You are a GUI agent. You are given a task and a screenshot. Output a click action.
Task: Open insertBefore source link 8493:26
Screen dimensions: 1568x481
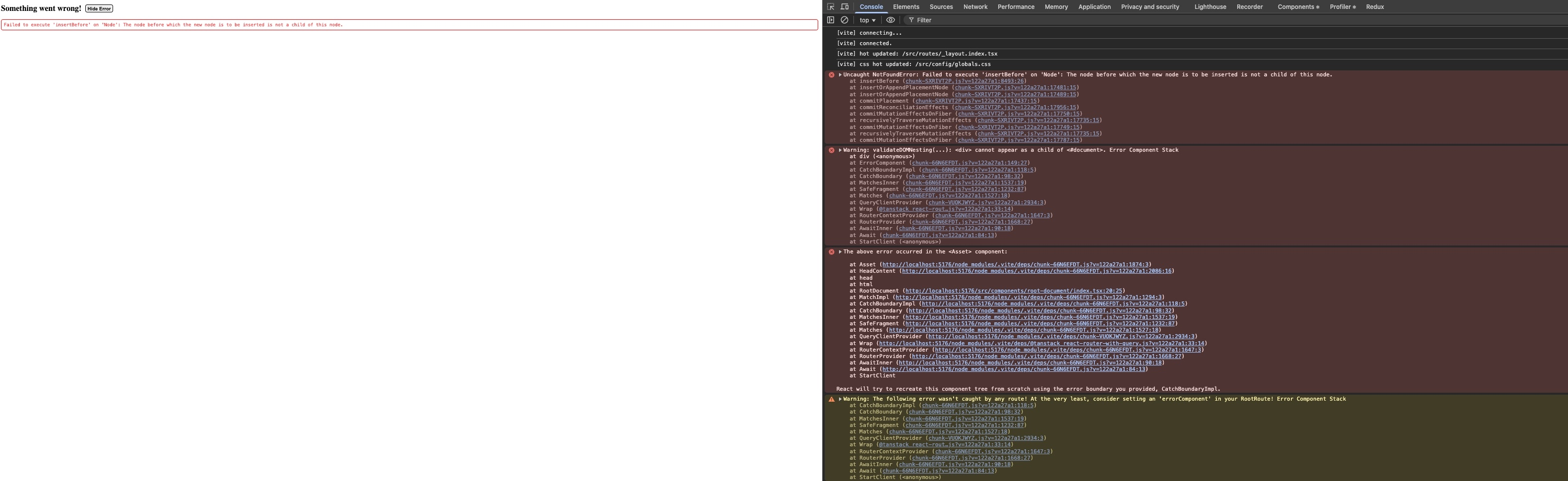coord(965,81)
